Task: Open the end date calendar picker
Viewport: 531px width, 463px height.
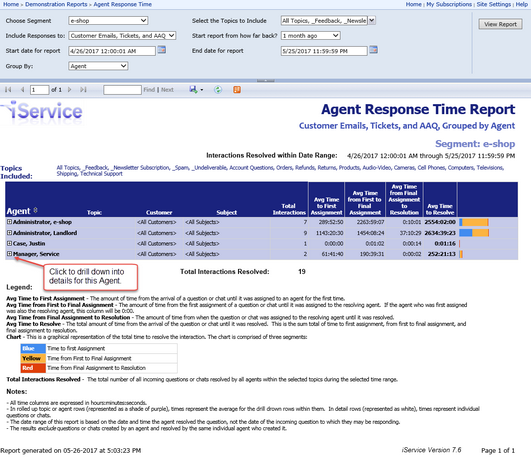Action: click(x=374, y=50)
